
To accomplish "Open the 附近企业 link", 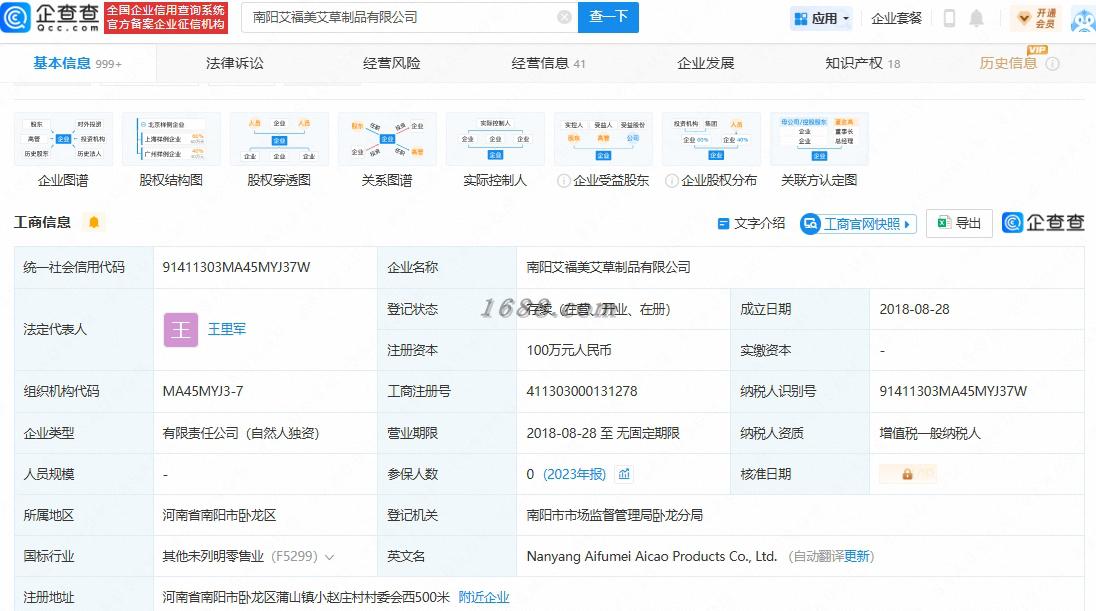I will pyautogui.click(x=484, y=597).
